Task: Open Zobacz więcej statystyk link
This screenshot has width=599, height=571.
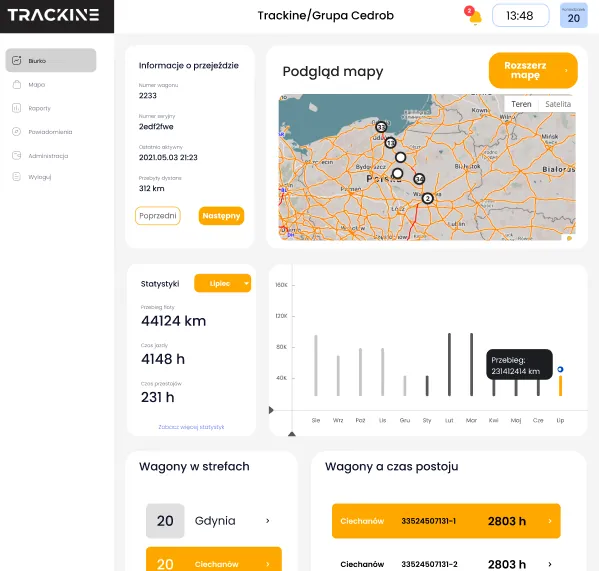Action: [x=191, y=427]
